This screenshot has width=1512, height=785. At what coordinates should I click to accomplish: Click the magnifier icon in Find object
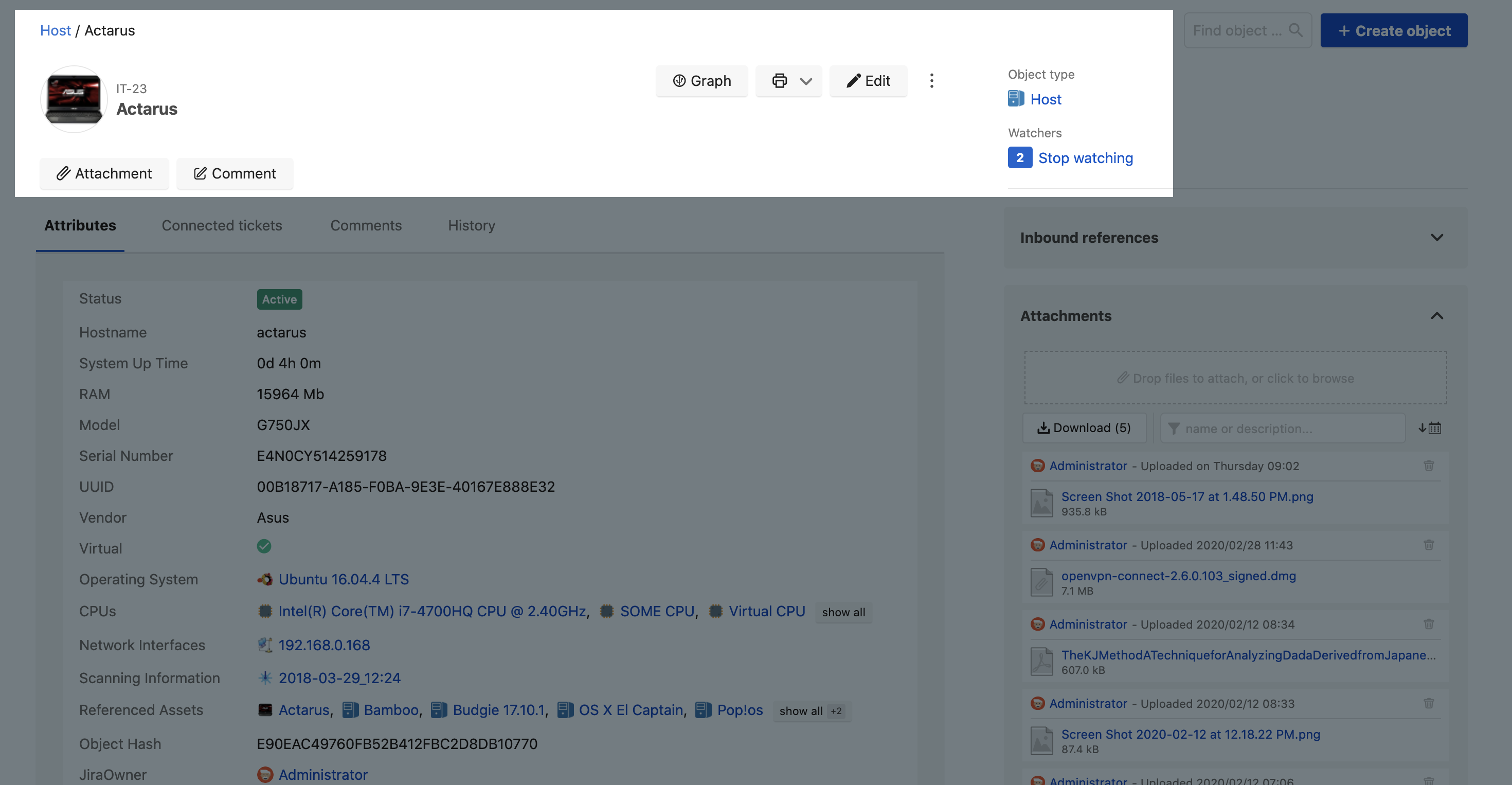[x=1295, y=30]
